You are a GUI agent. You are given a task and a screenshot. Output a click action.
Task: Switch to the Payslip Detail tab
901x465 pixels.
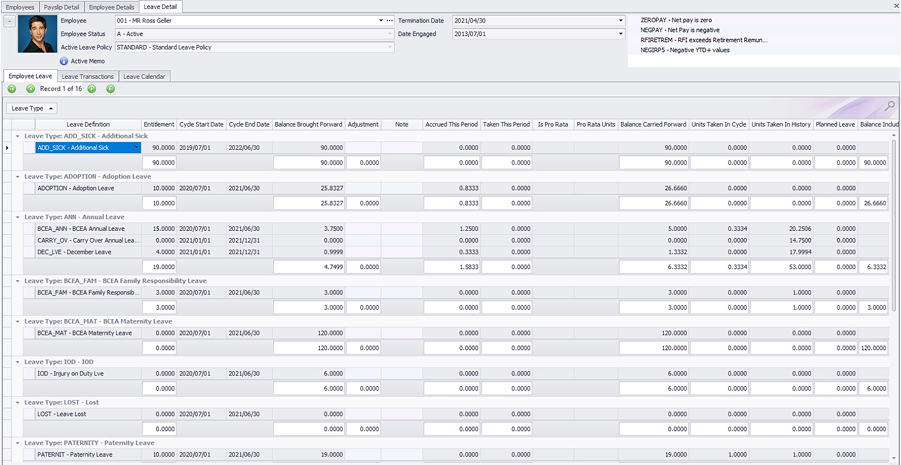click(61, 6)
